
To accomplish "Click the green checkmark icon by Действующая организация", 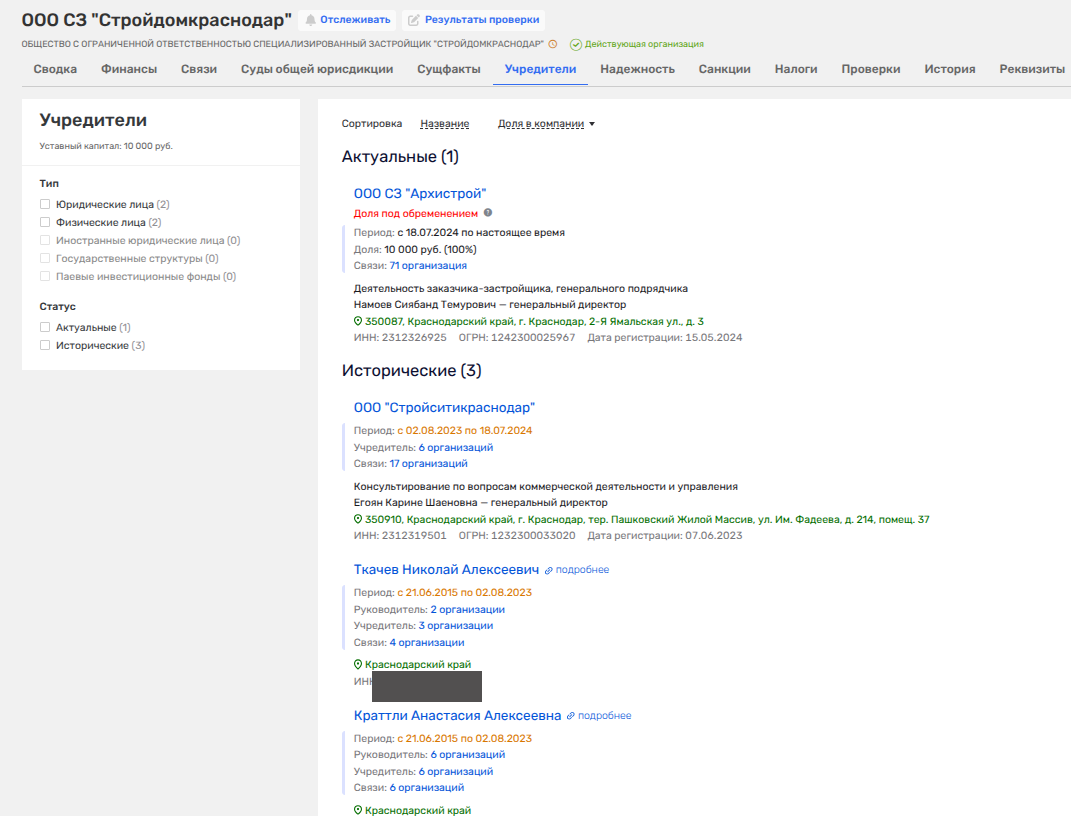I will pos(576,44).
